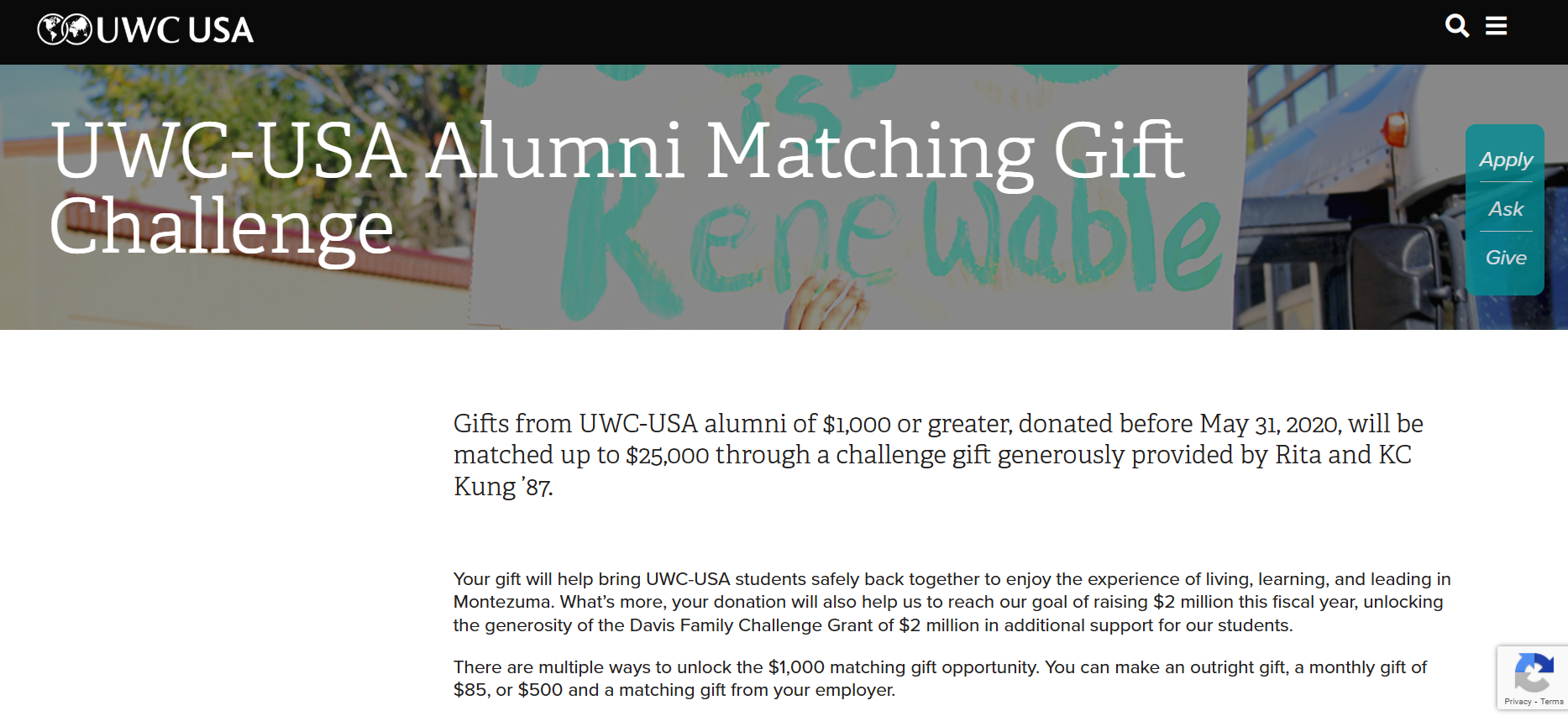Click the magnifying glass to search the site
Viewport: 1568px width, 716px height.
(x=1458, y=26)
